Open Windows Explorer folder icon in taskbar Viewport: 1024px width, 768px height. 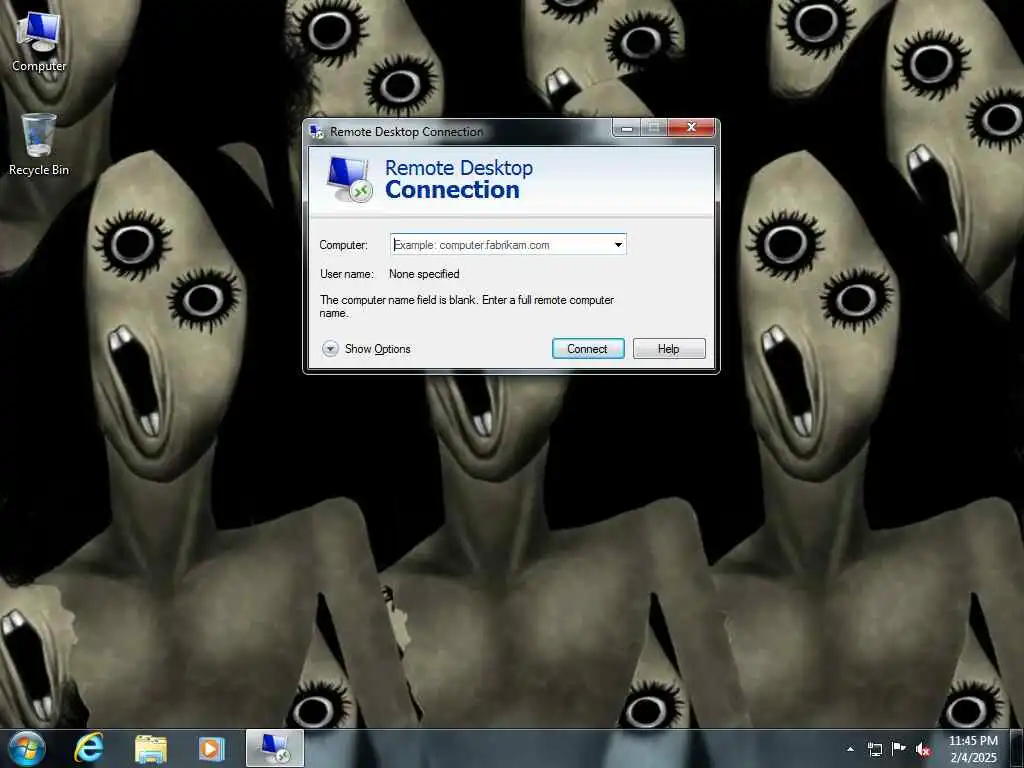tap(150, 749)
